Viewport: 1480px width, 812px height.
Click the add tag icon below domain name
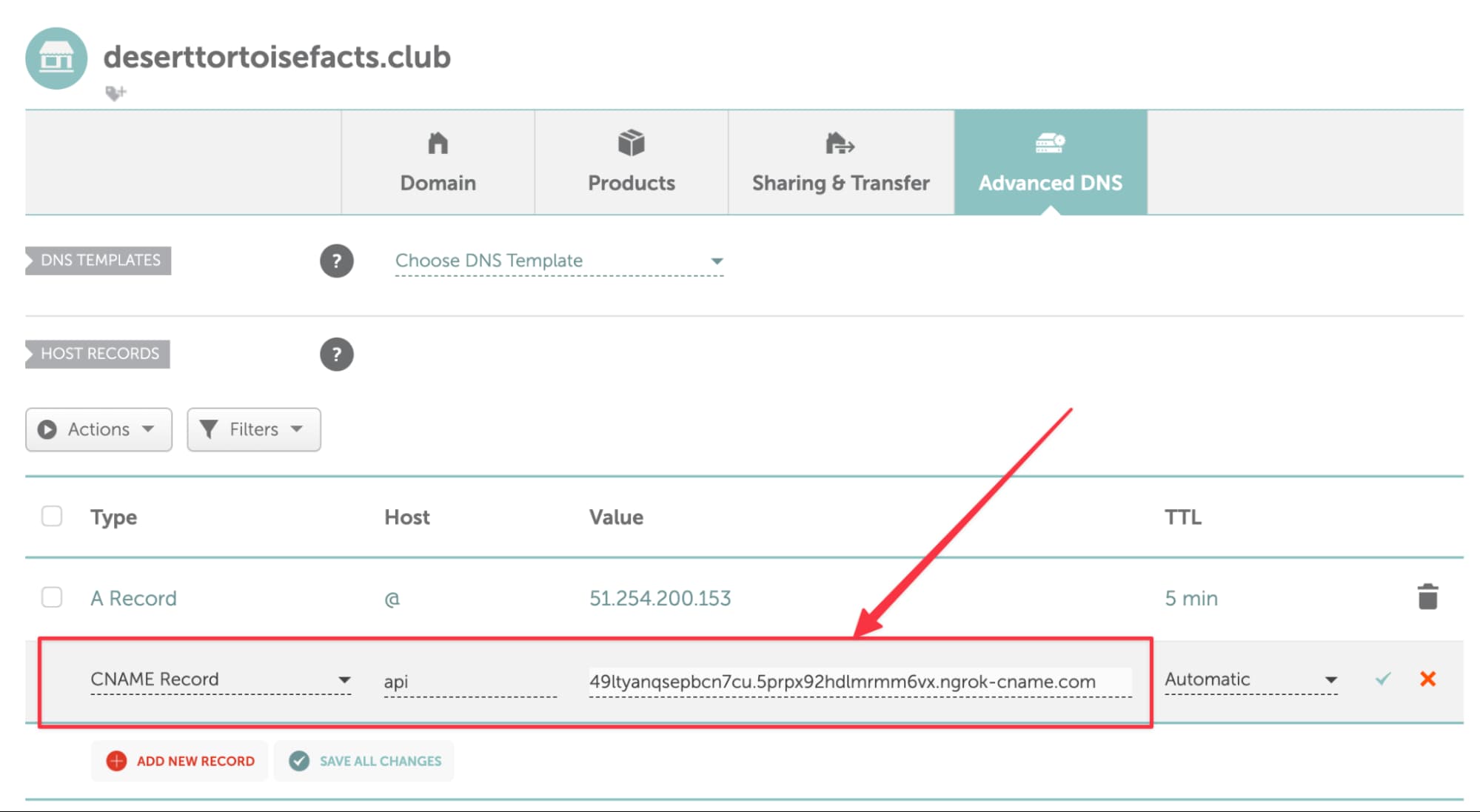[115, 93]
